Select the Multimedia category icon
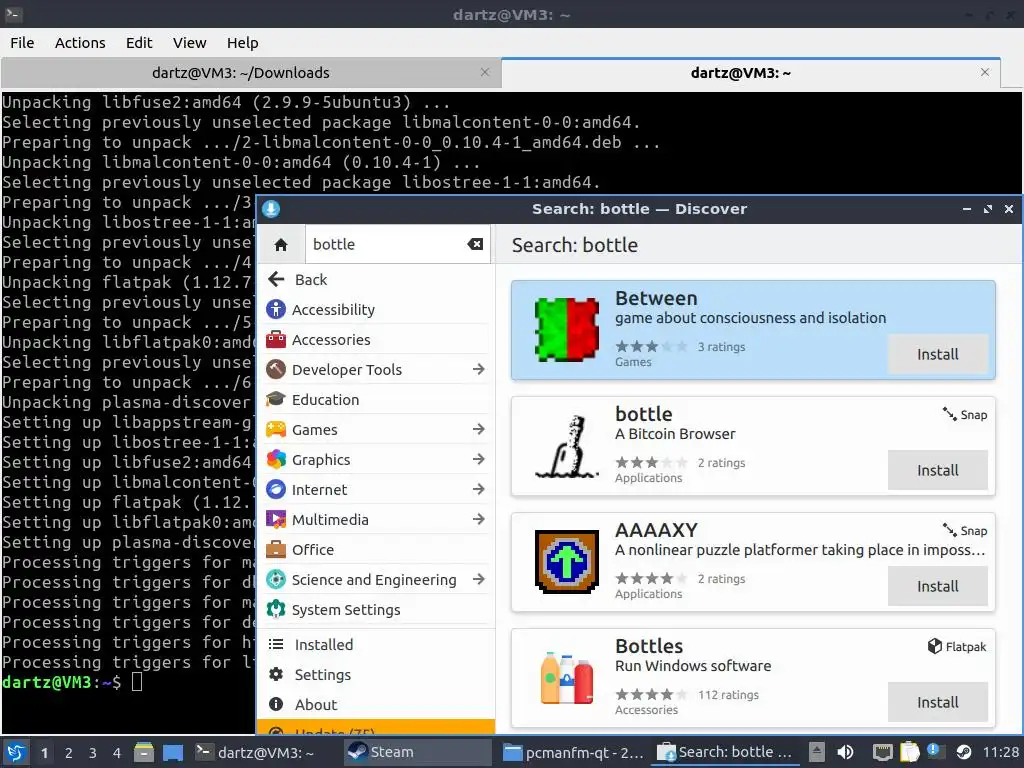The height and width of the screenshot is (768, 1024). [x=276, y=520]
